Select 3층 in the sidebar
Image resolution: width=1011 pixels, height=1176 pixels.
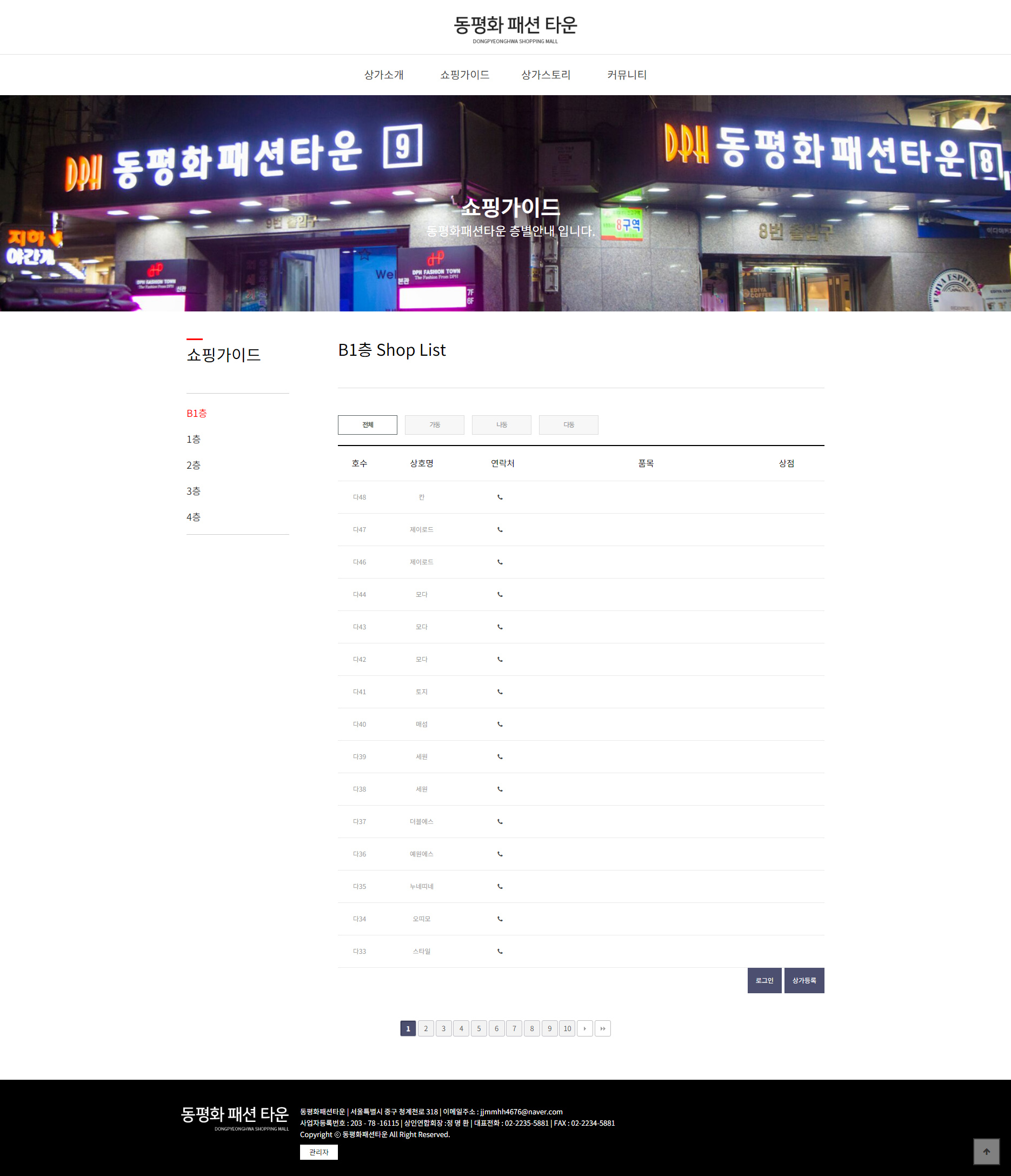click(194, 491)
